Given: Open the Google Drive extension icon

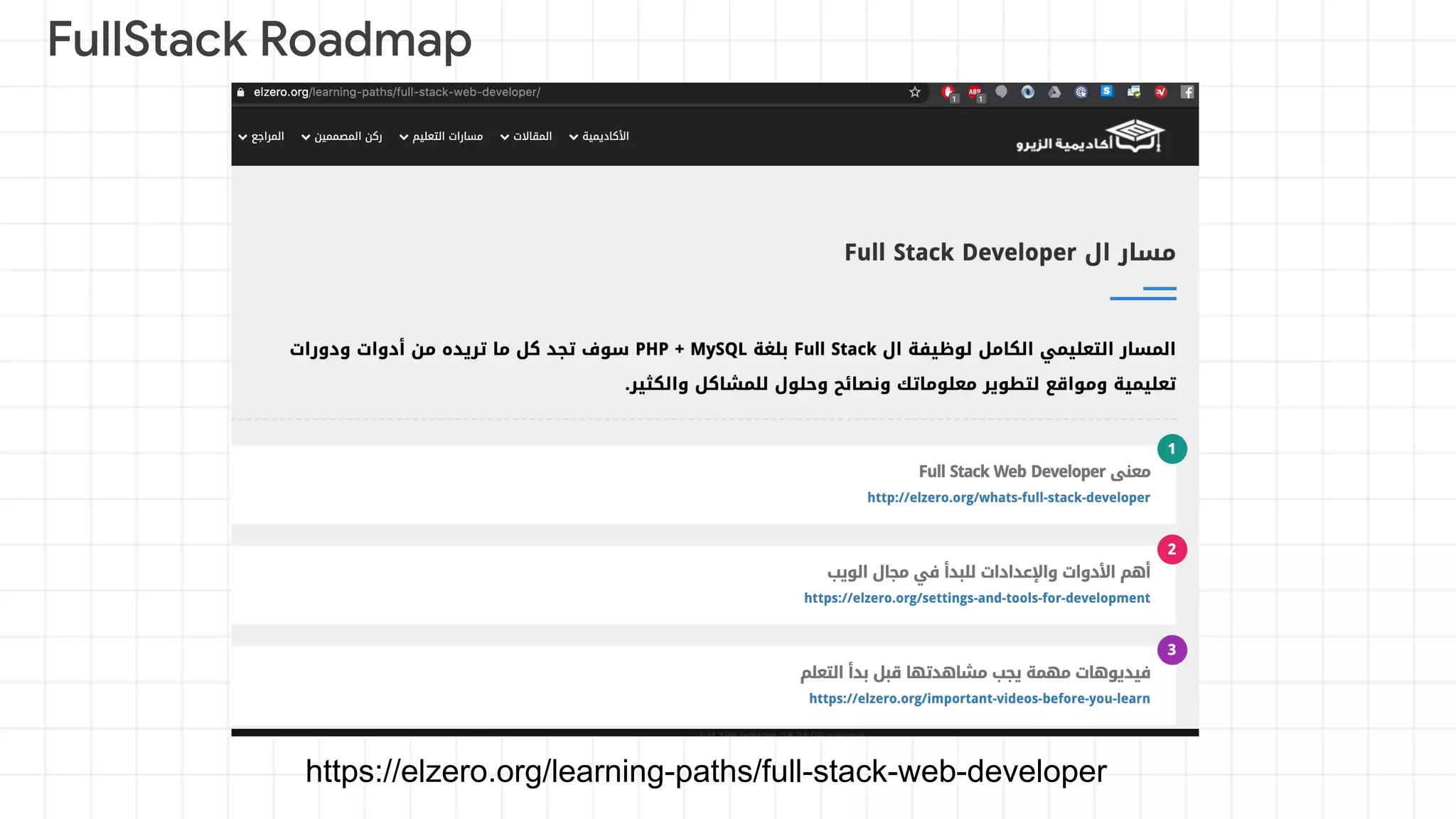Looking at the screenshot, I should pyautogui.click(x=1054, y=92).
